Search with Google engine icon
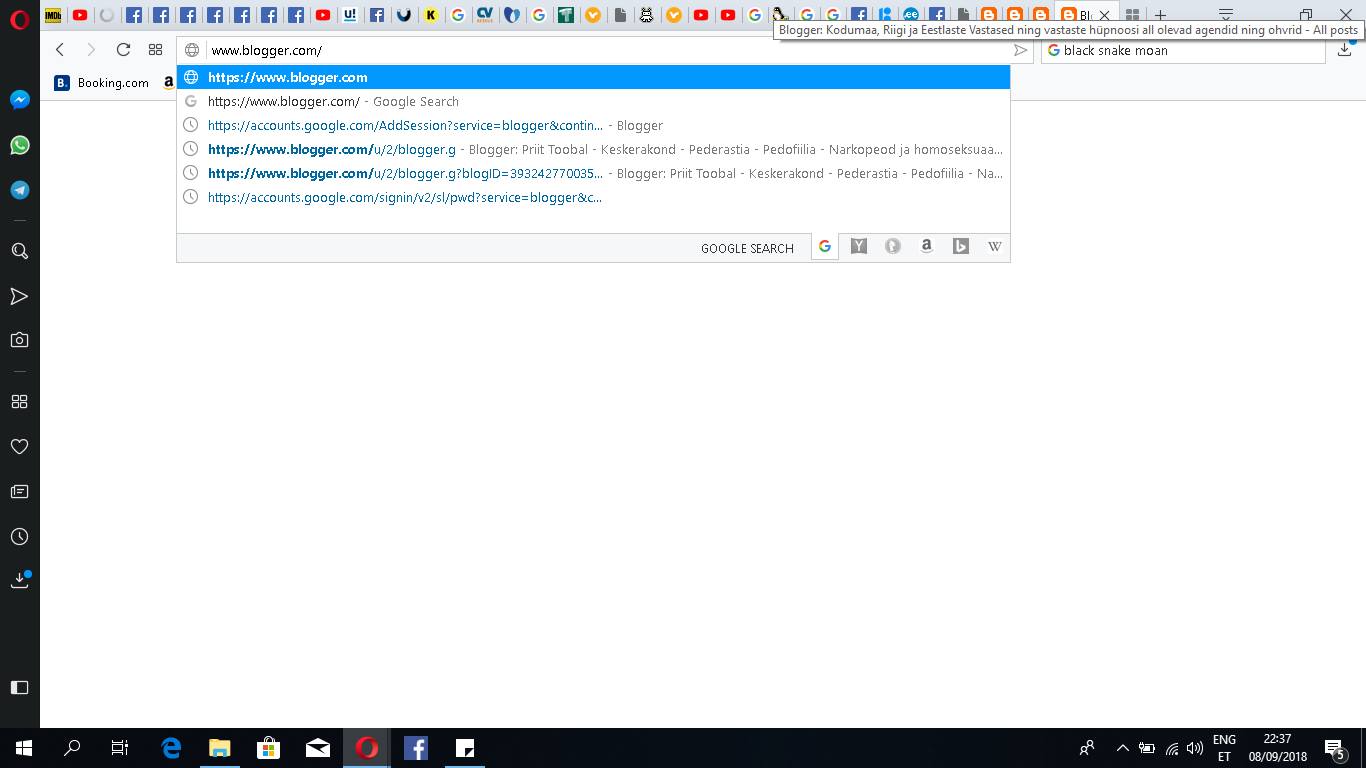The width and height of the screenshot is (1366, 768). click(x=825, y=247)
